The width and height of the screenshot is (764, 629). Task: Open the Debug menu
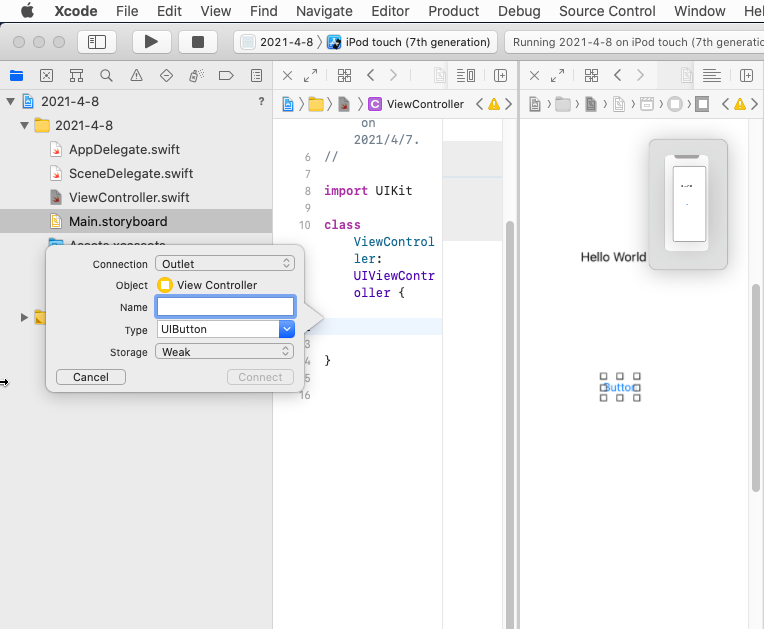(519, 11)
